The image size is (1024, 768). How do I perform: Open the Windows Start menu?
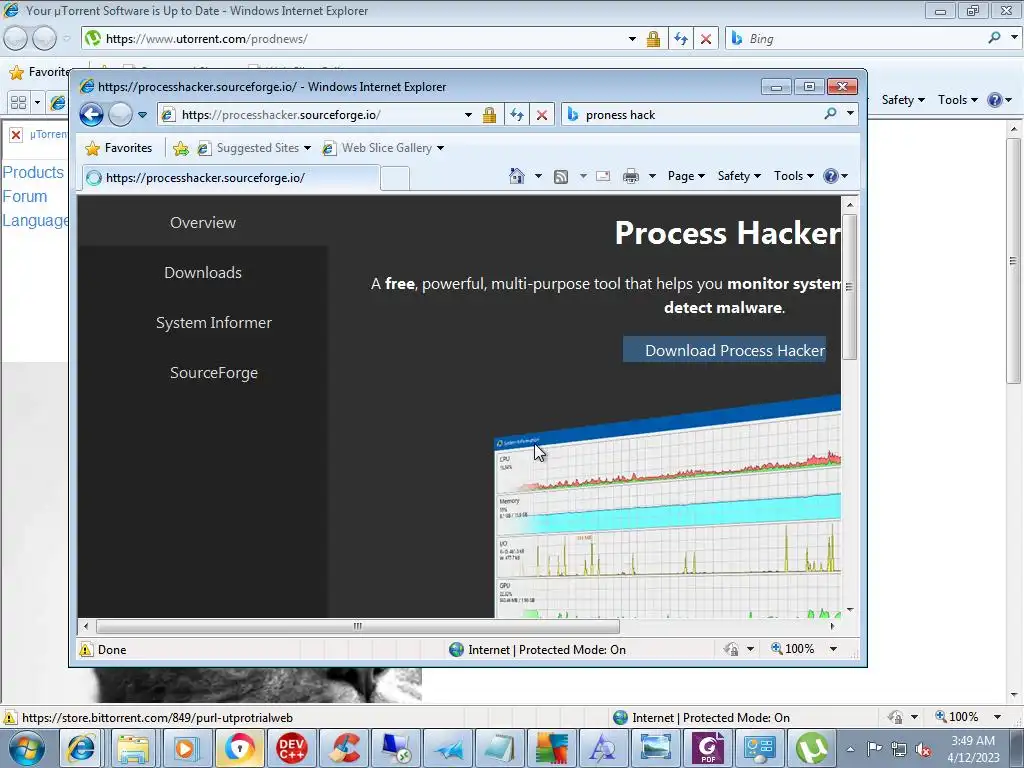point(27,748)
